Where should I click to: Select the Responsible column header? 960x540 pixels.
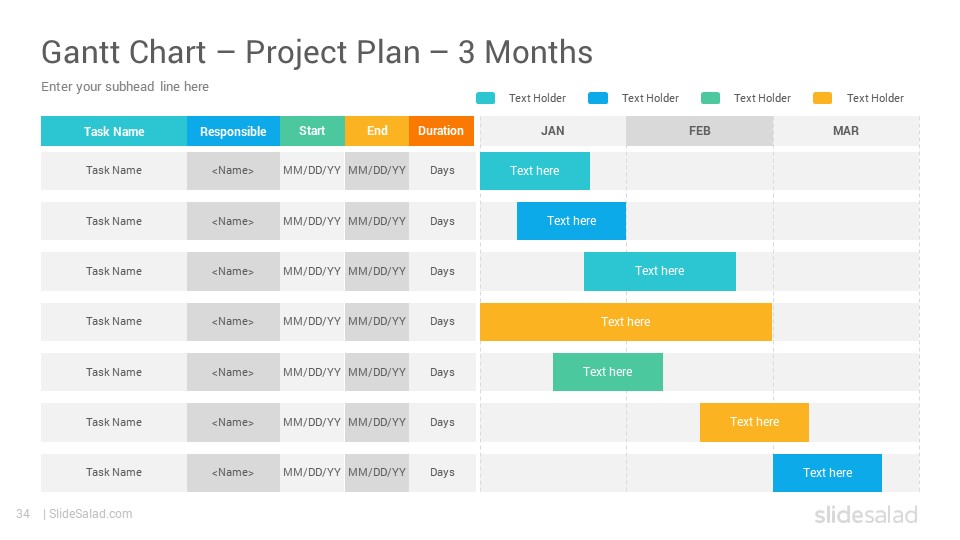point(233,131)
